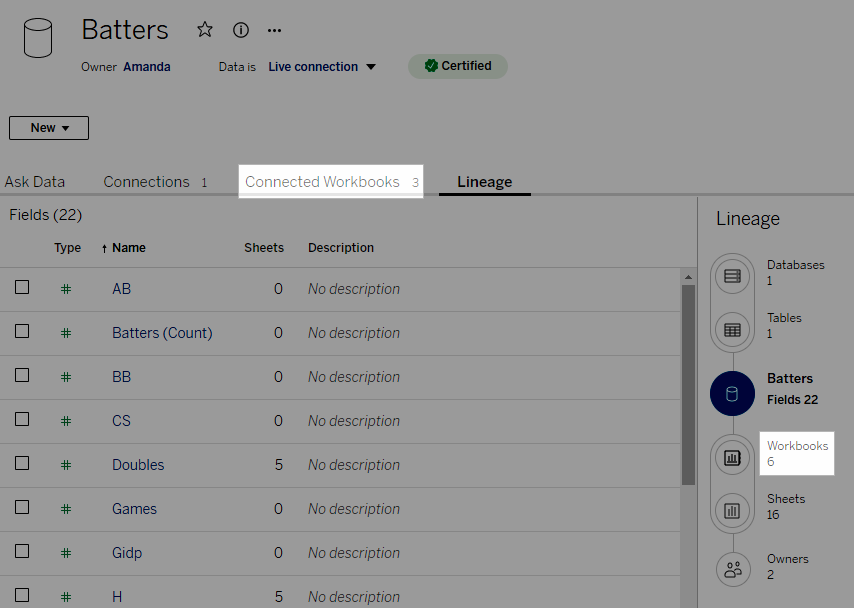Screen dimensions: 854x608
Task: Expand the Live connection dropdown
Action: 322,67
